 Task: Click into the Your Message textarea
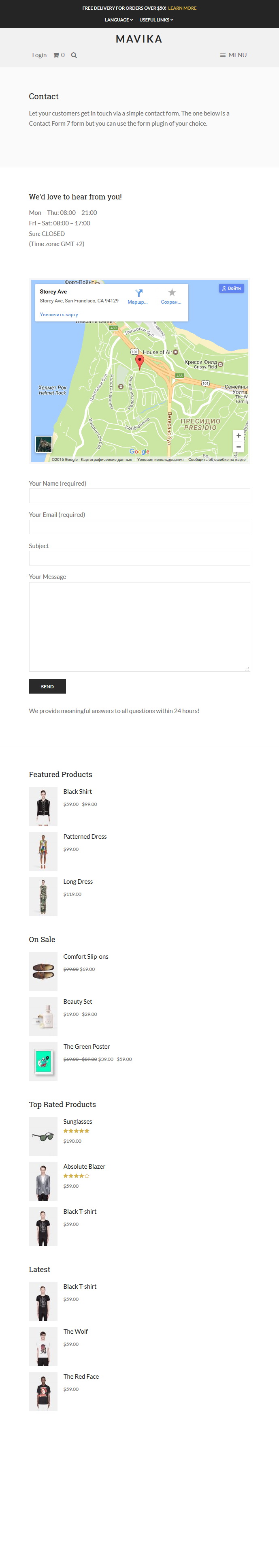(x=139, y=627)
